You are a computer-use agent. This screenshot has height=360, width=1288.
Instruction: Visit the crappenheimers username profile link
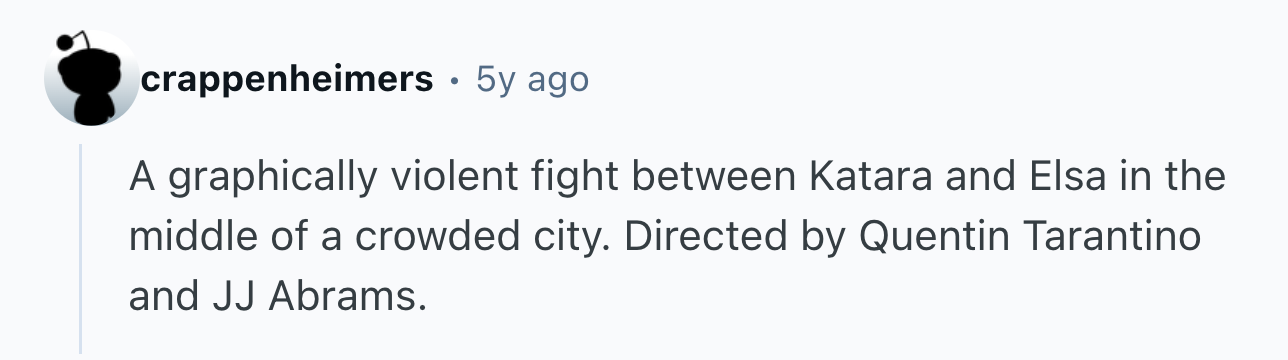point(287,80)
